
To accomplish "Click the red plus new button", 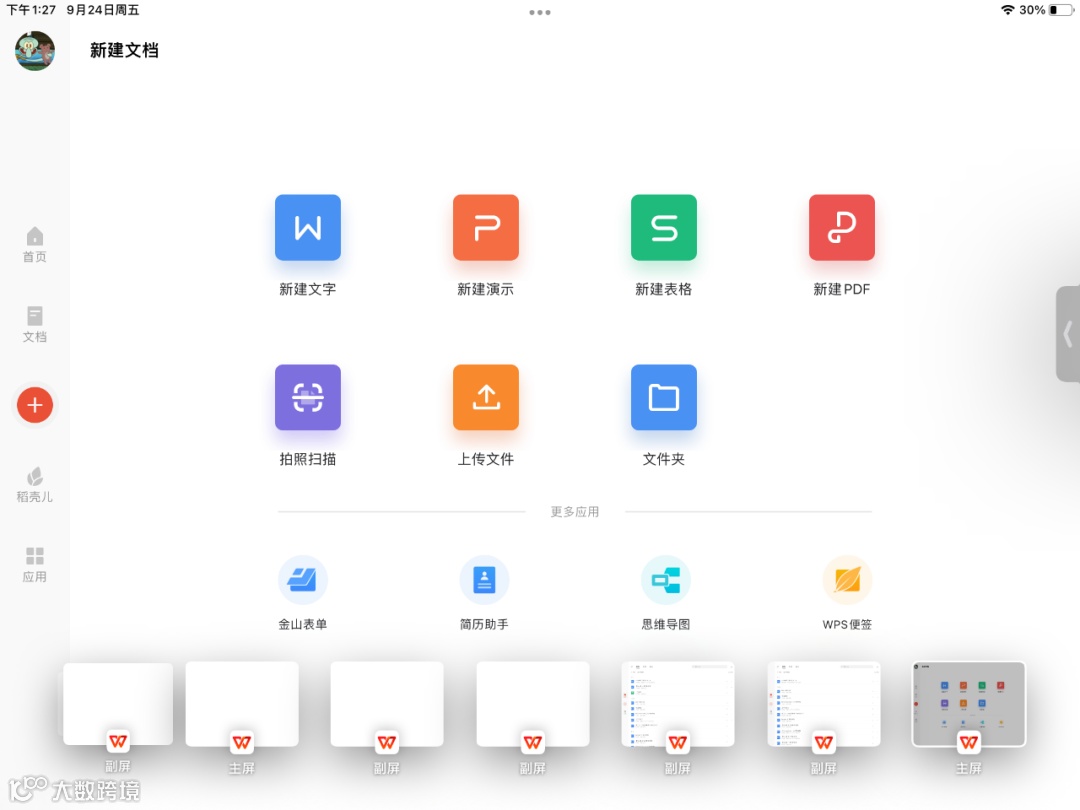I will tap(34, 405).
